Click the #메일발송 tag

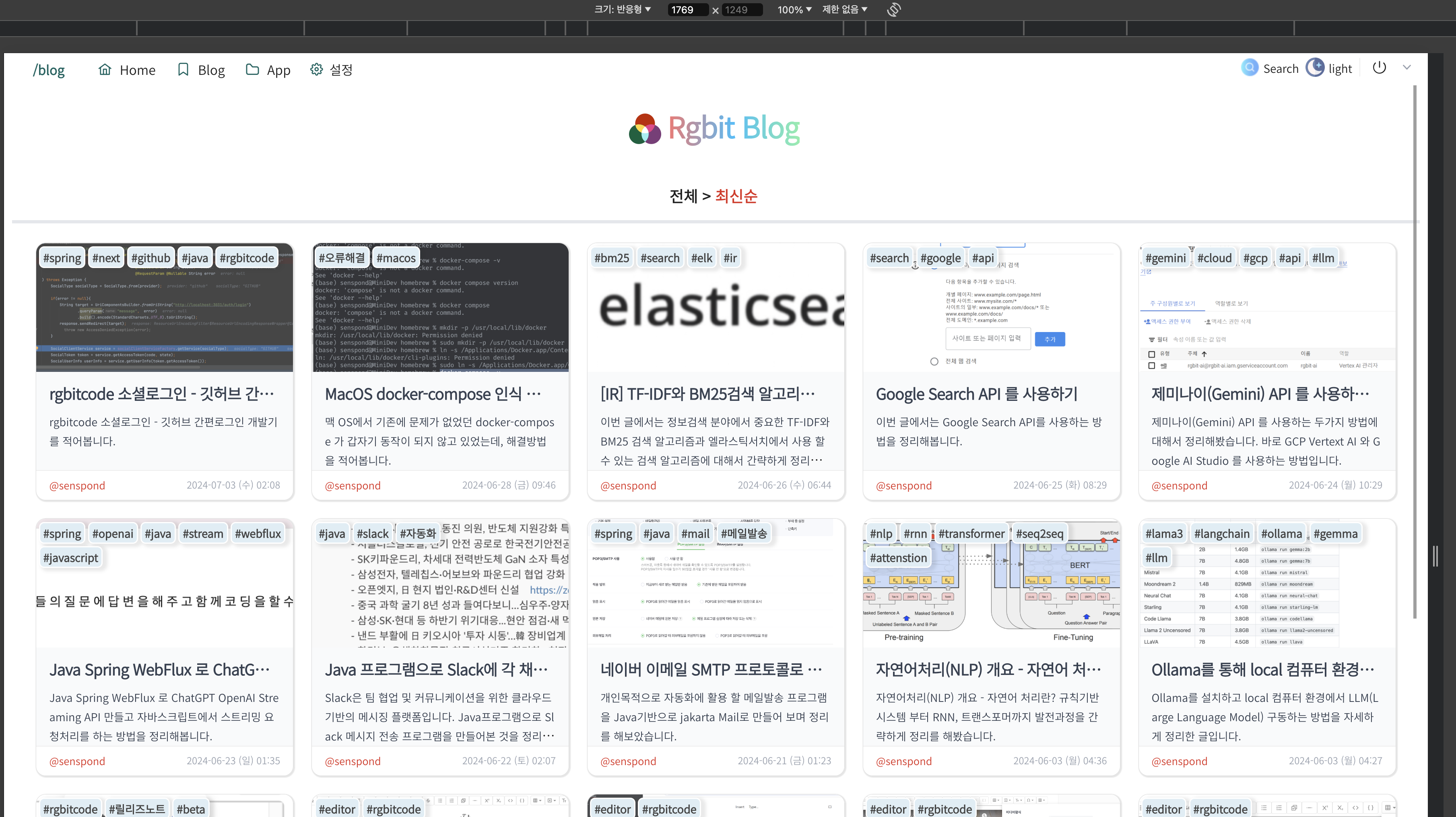pos(744,533)
